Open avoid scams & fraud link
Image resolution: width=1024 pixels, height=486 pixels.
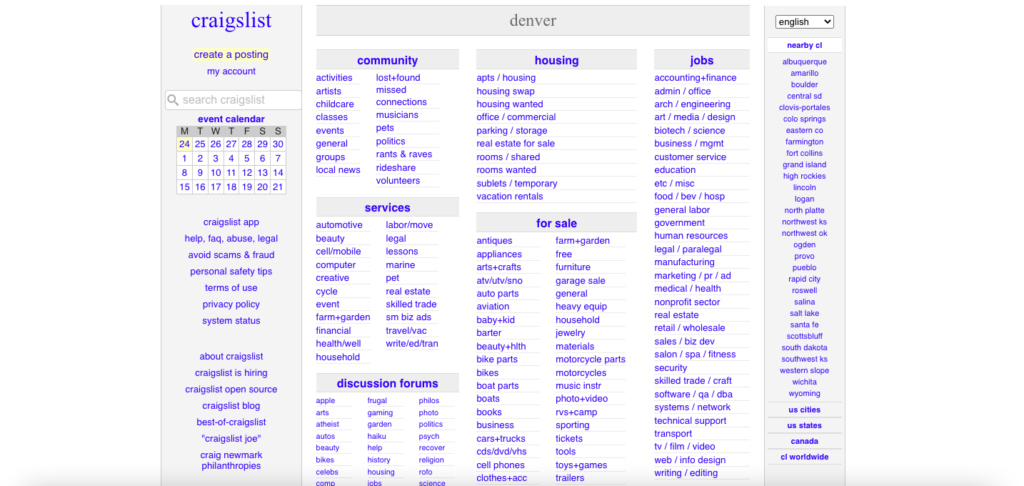pyautogui.click(x=231, y=255)
